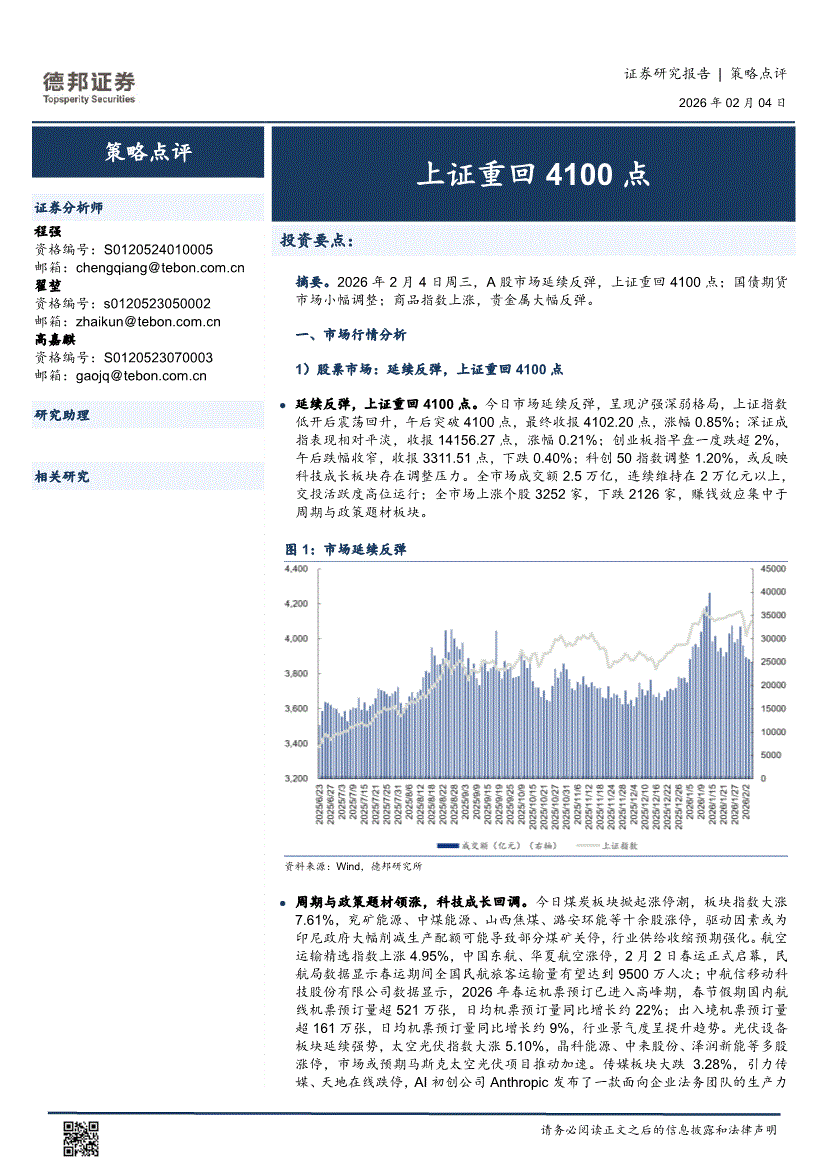Open email link gaojq@tebon.com.cn

coord(141,375)
